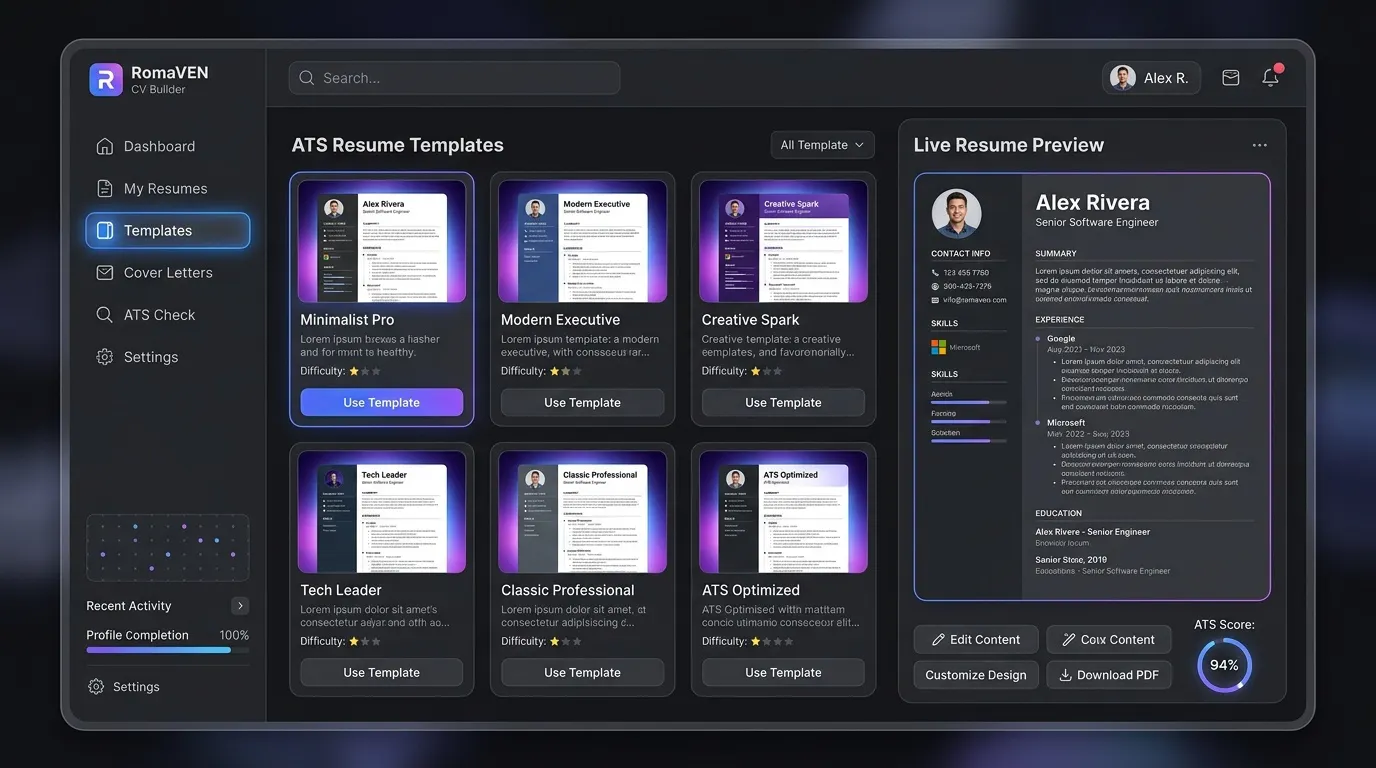
Task: Click the Aeecia skill bar in preview
Action: pos(969,402)
